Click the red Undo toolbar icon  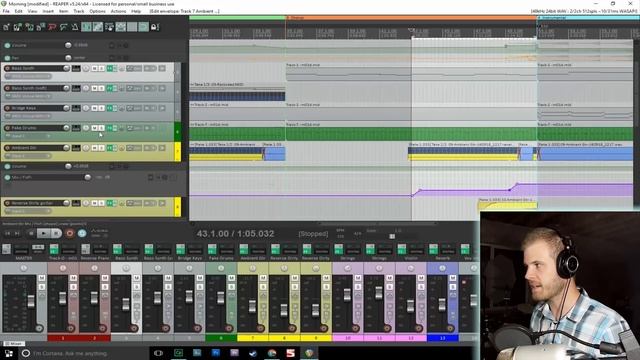pos(52,27)
